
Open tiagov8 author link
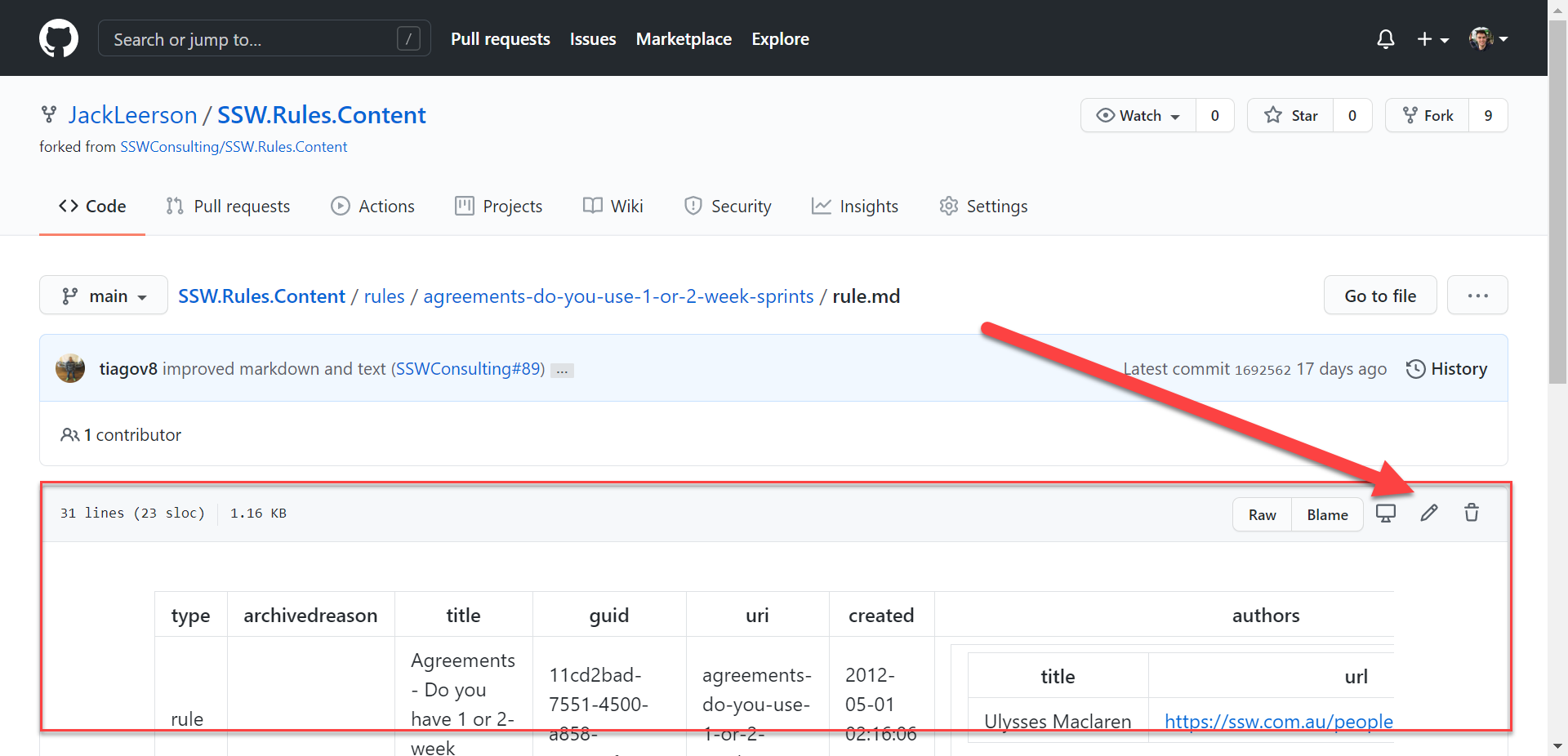(x=128, y=369)
